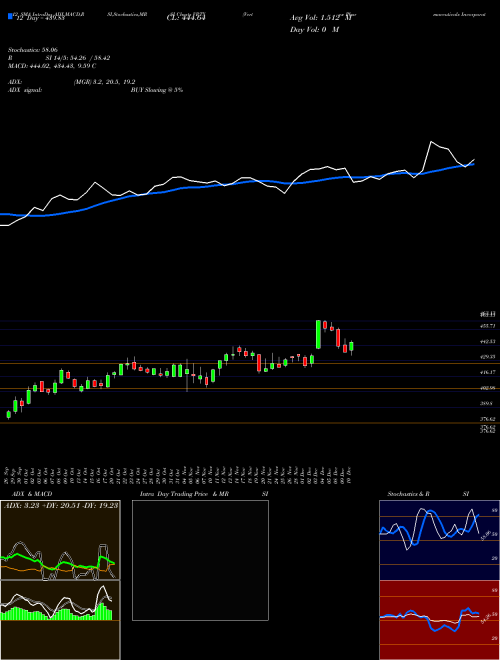Click the 416.17 price axis label
The image size is (500, 660).
click(488, 373)
